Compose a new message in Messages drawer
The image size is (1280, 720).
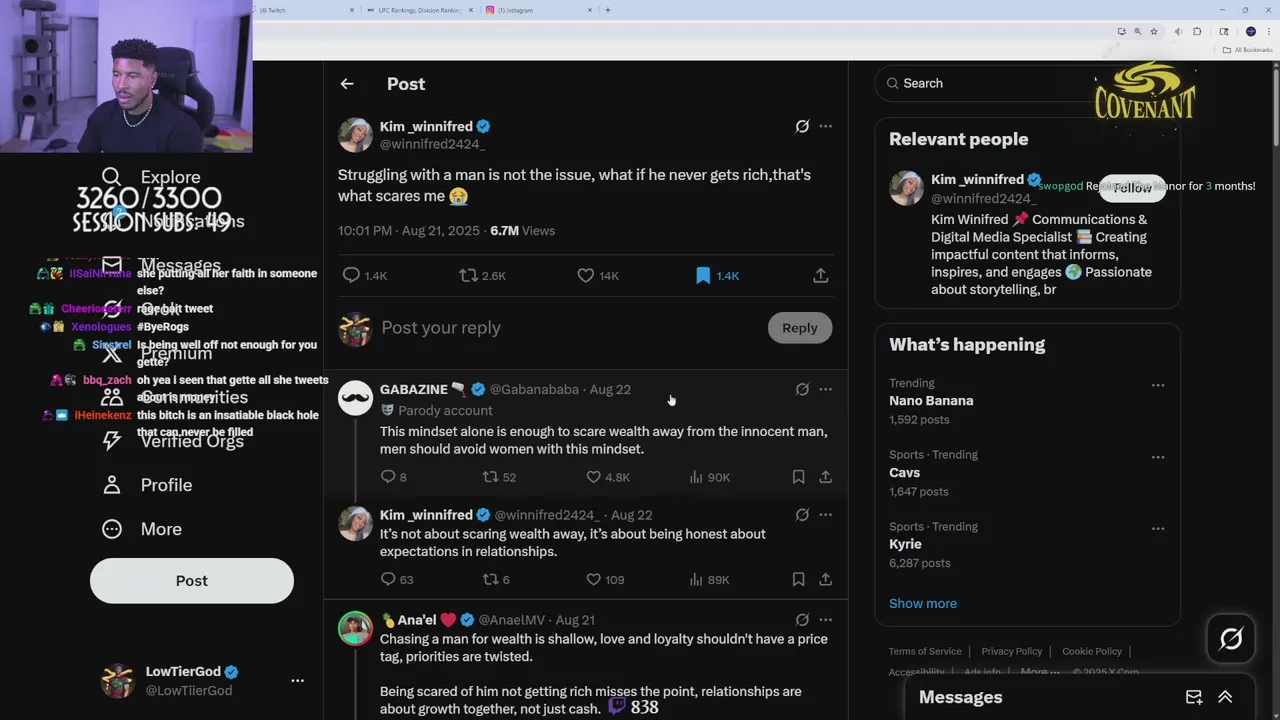click(x=1194, y=697)
